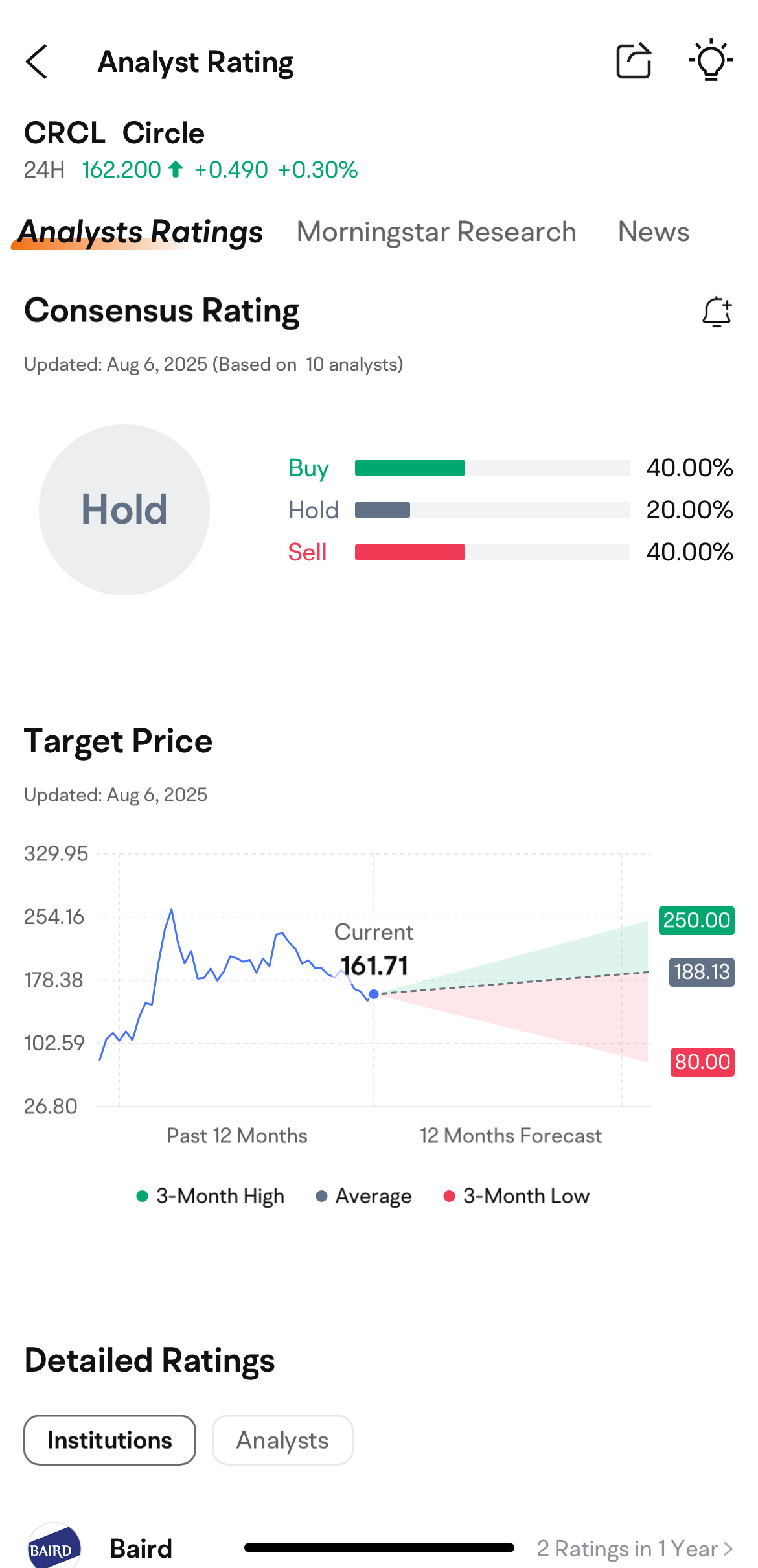Tap the green price-up arrow indicator

[x=176, y=169]
